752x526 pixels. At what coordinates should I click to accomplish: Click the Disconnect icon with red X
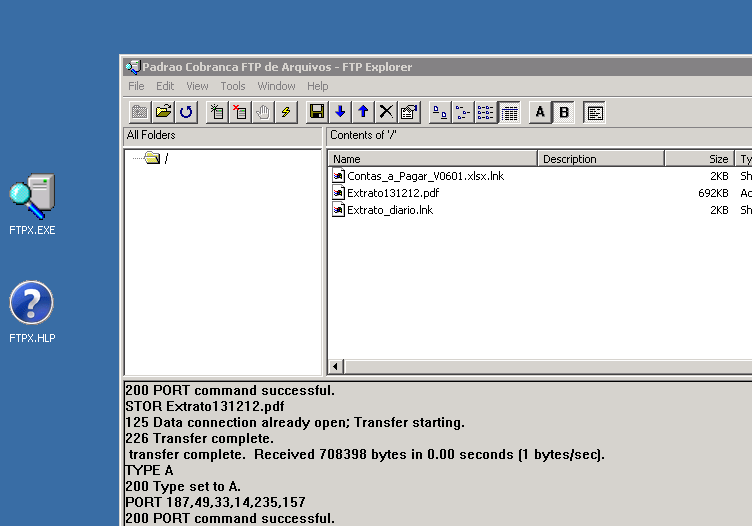point(240,112)
